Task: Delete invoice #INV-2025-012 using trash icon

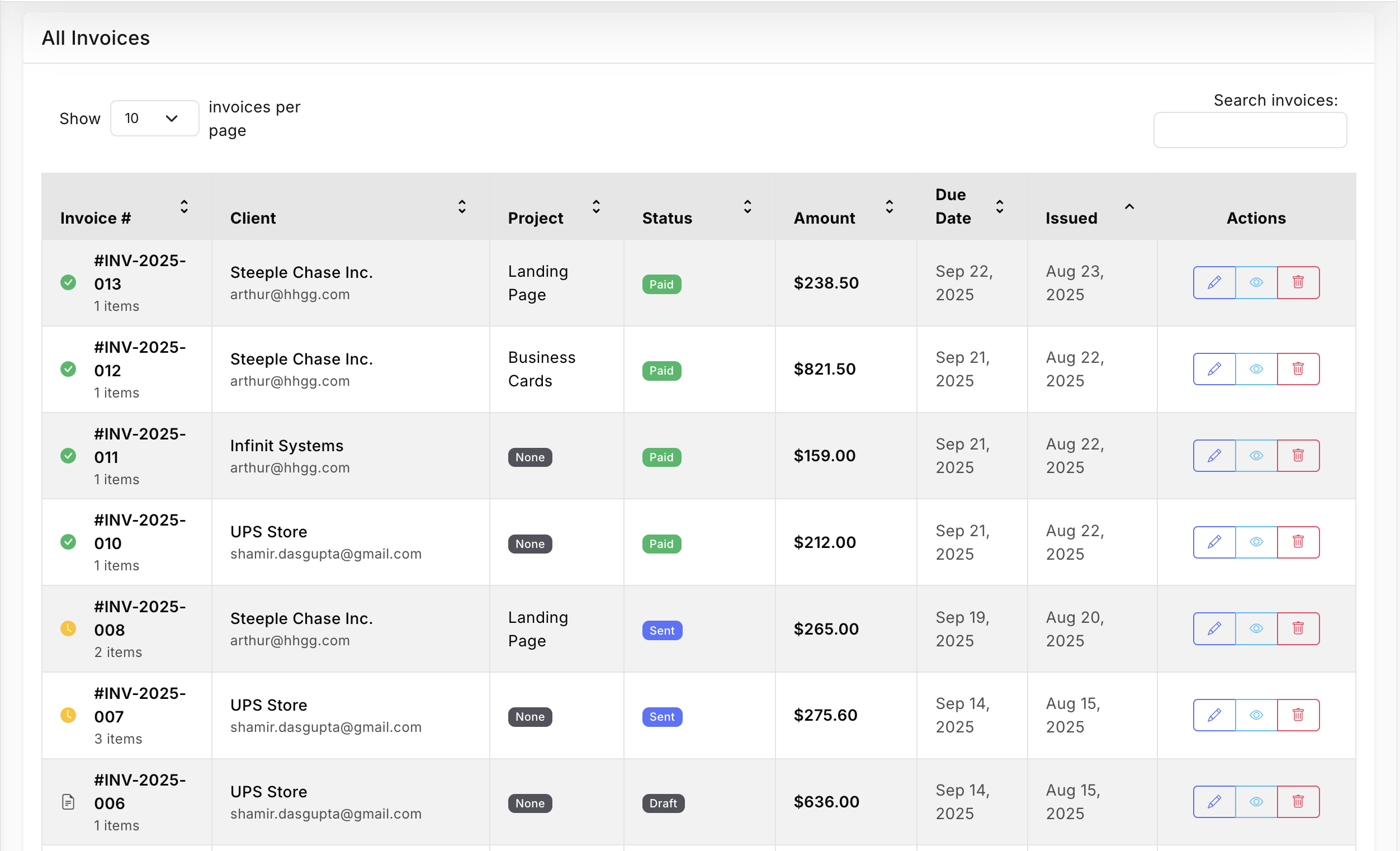Action: pos(1298,369)
